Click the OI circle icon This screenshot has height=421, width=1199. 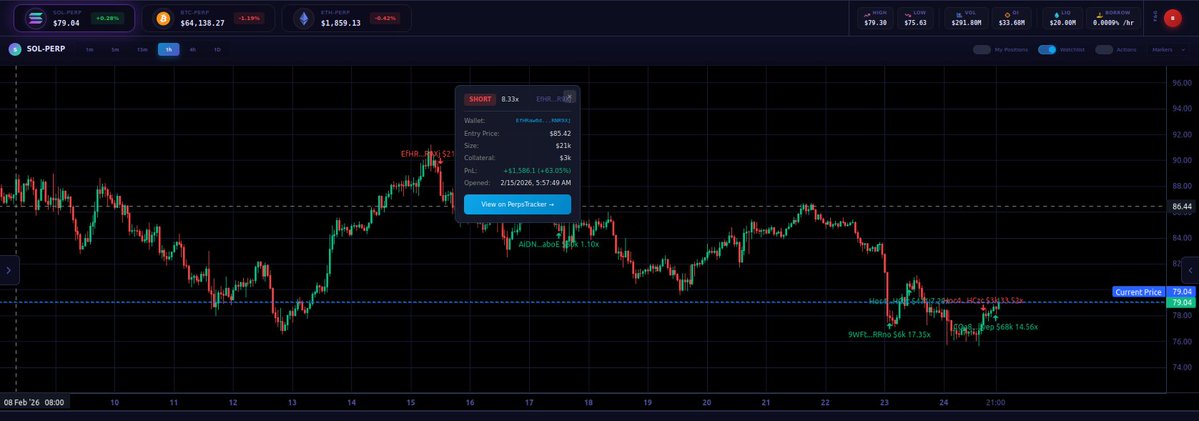click(1007, 14)
